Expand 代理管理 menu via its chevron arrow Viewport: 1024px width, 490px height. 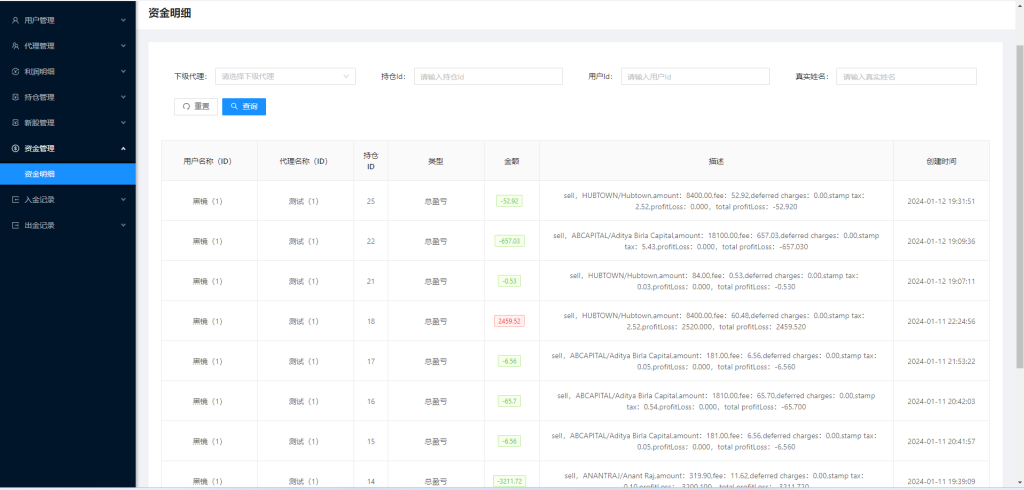123,46
